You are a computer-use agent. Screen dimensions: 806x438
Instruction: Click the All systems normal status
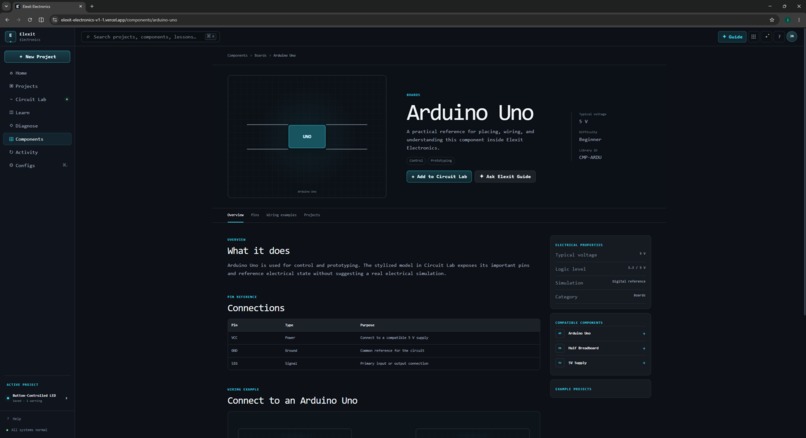pos(27,430)
